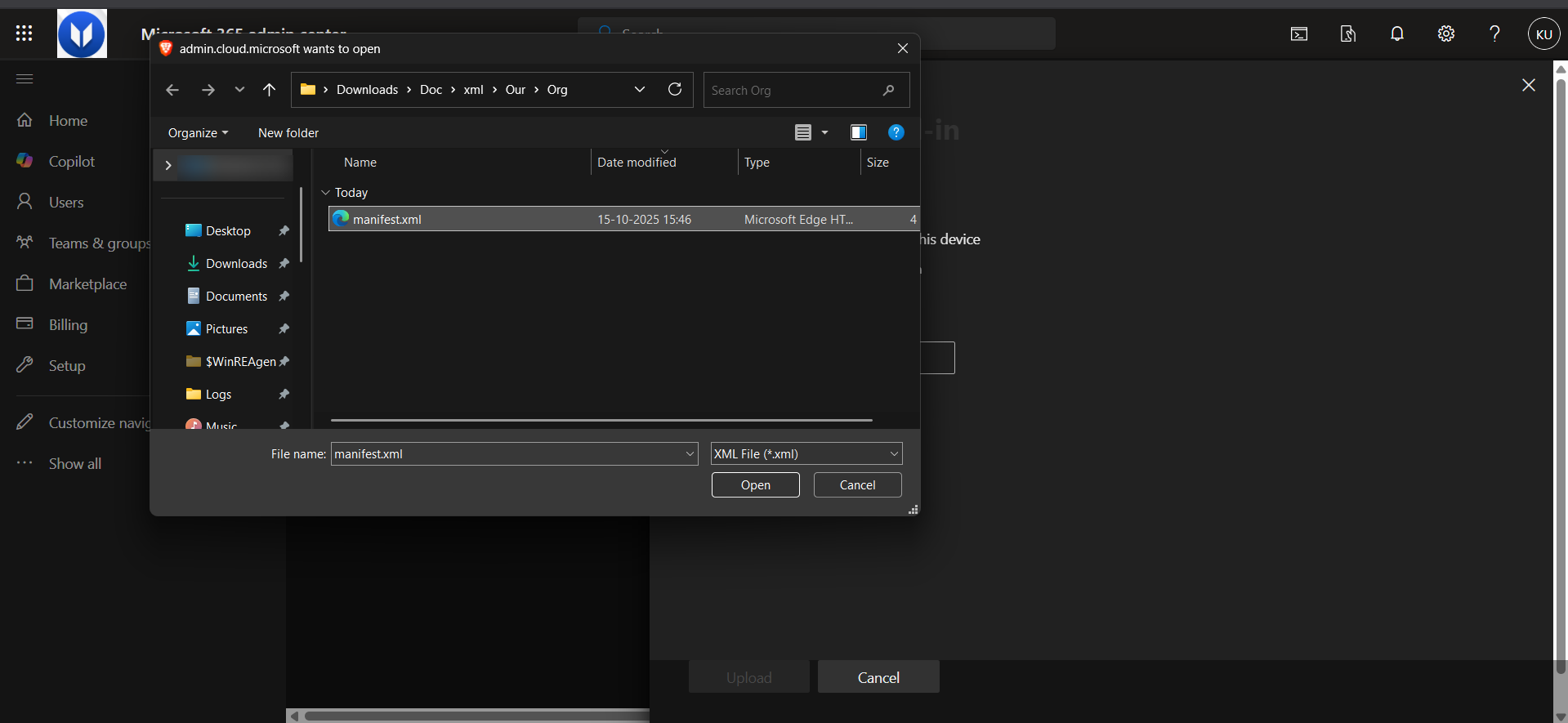Click the search magnifier in file dialog
The height and width of the screenshot is (723, 1568).
[x=889, y=90]
